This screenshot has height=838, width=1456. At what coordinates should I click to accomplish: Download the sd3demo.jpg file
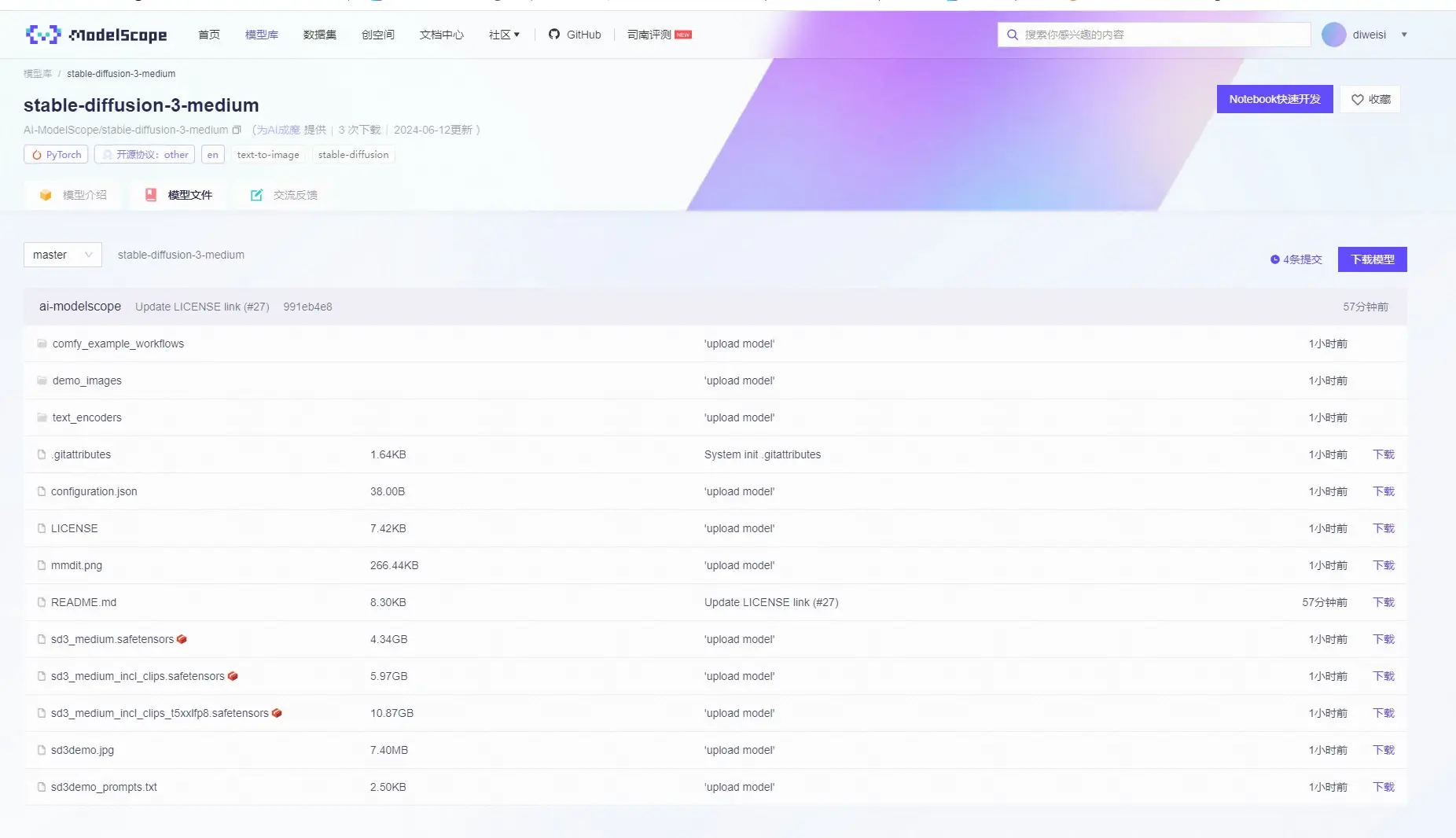pos(1384,750)
